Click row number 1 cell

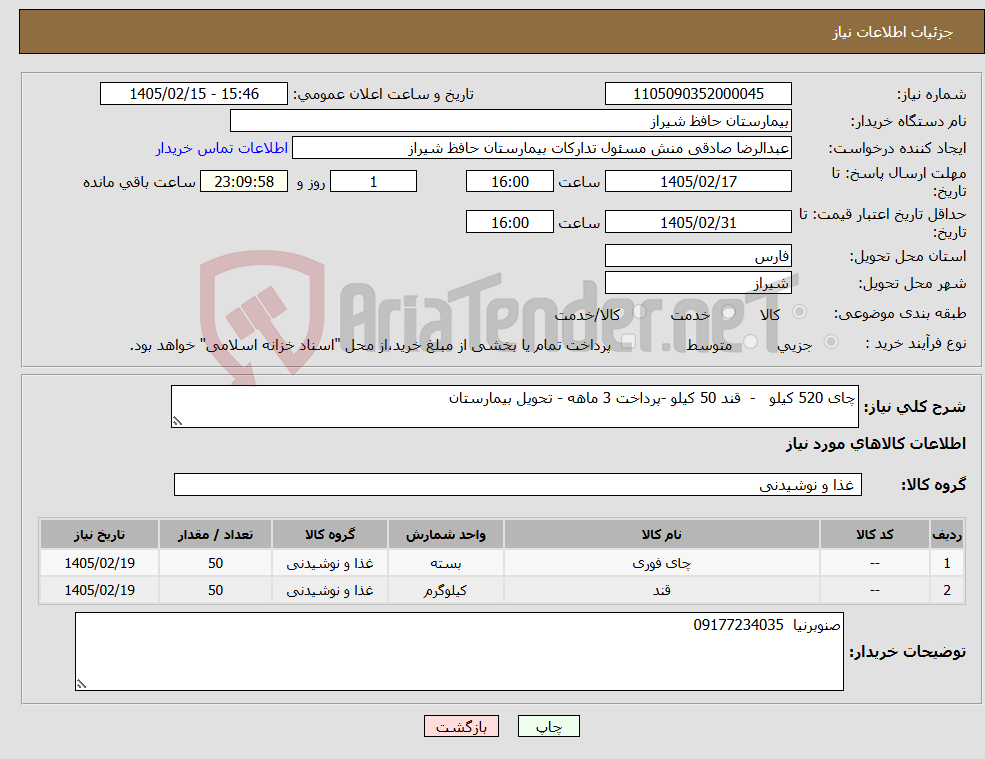coord(947,563)
